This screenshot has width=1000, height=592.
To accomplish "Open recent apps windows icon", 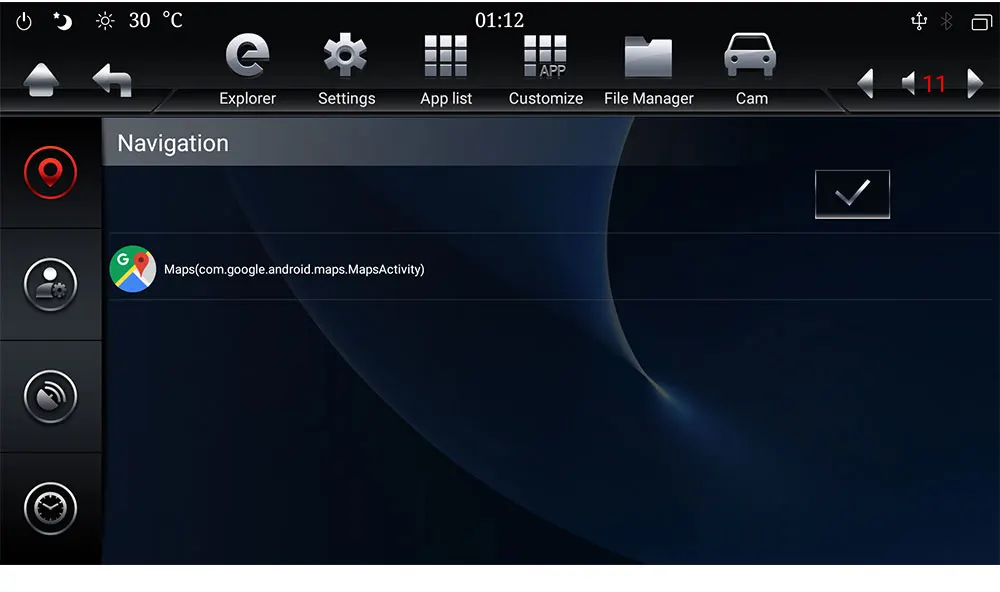I will pos(982,22).
